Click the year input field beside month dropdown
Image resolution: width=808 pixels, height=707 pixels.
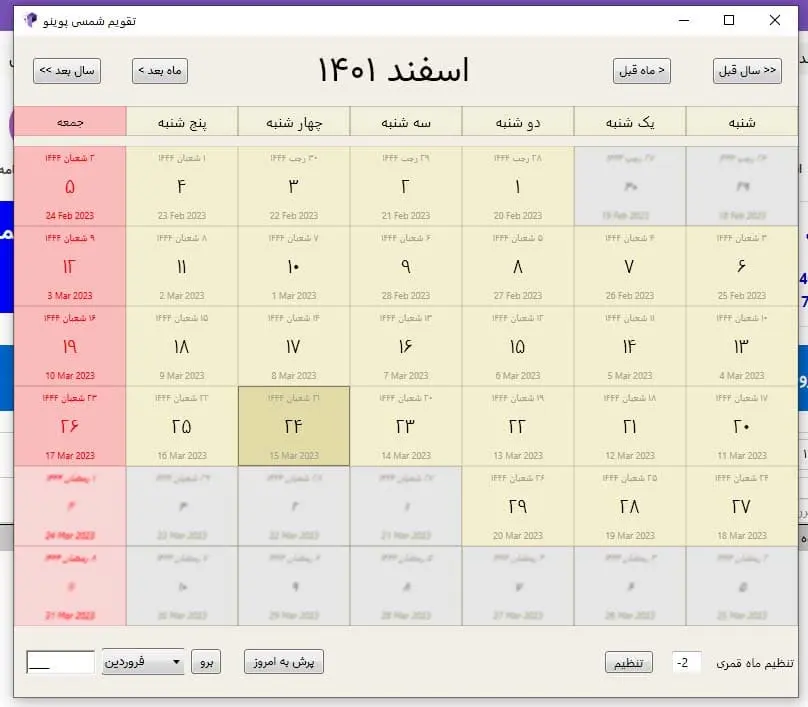point(60,662)
